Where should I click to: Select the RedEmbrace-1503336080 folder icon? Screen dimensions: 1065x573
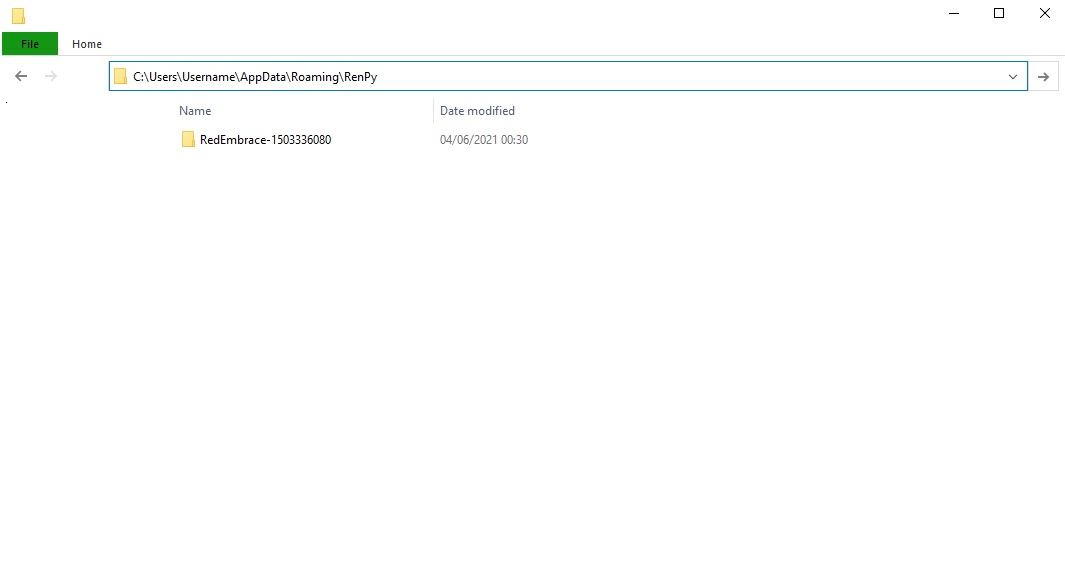pos(188,140)
